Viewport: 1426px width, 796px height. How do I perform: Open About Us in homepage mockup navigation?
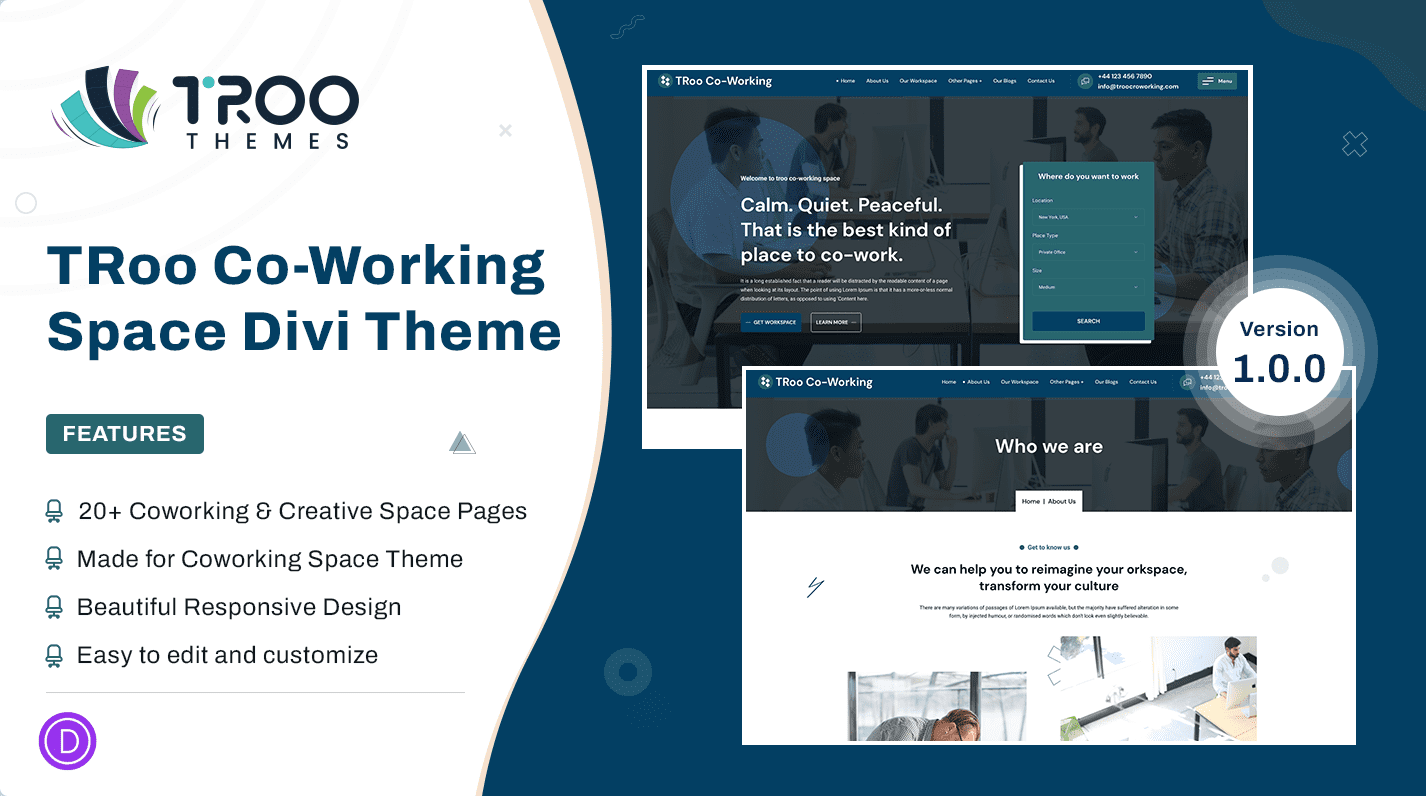877,81
